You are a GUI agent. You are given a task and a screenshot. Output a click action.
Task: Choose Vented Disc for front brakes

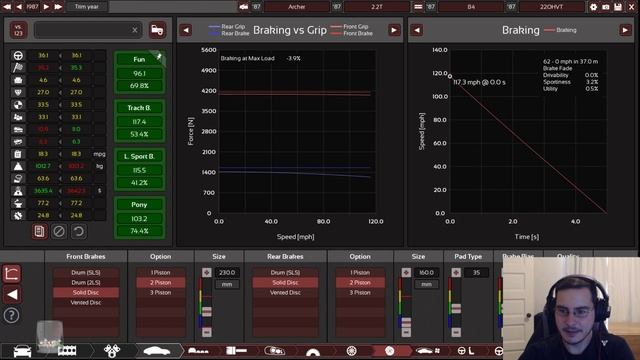(86, 302)
